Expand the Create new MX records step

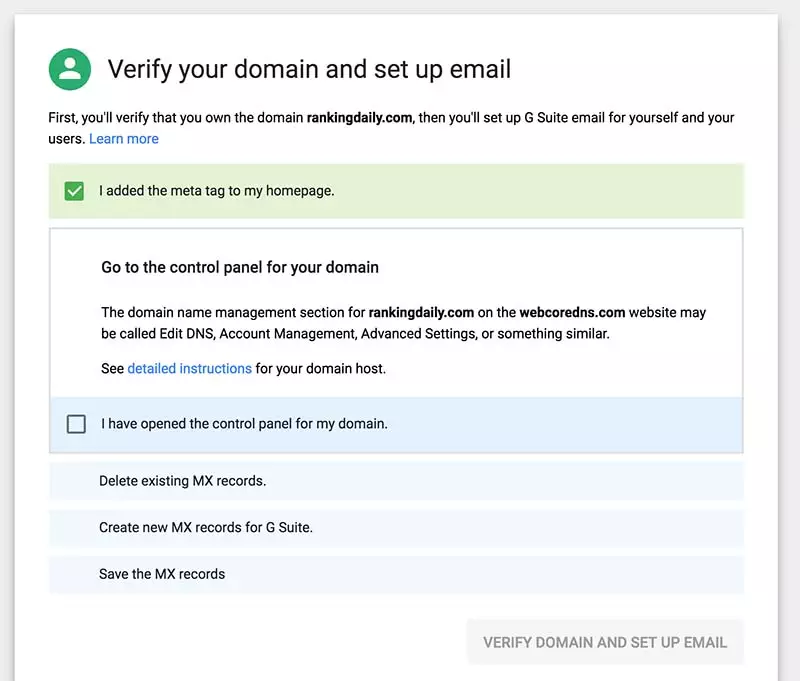click(x=205, y=527)
